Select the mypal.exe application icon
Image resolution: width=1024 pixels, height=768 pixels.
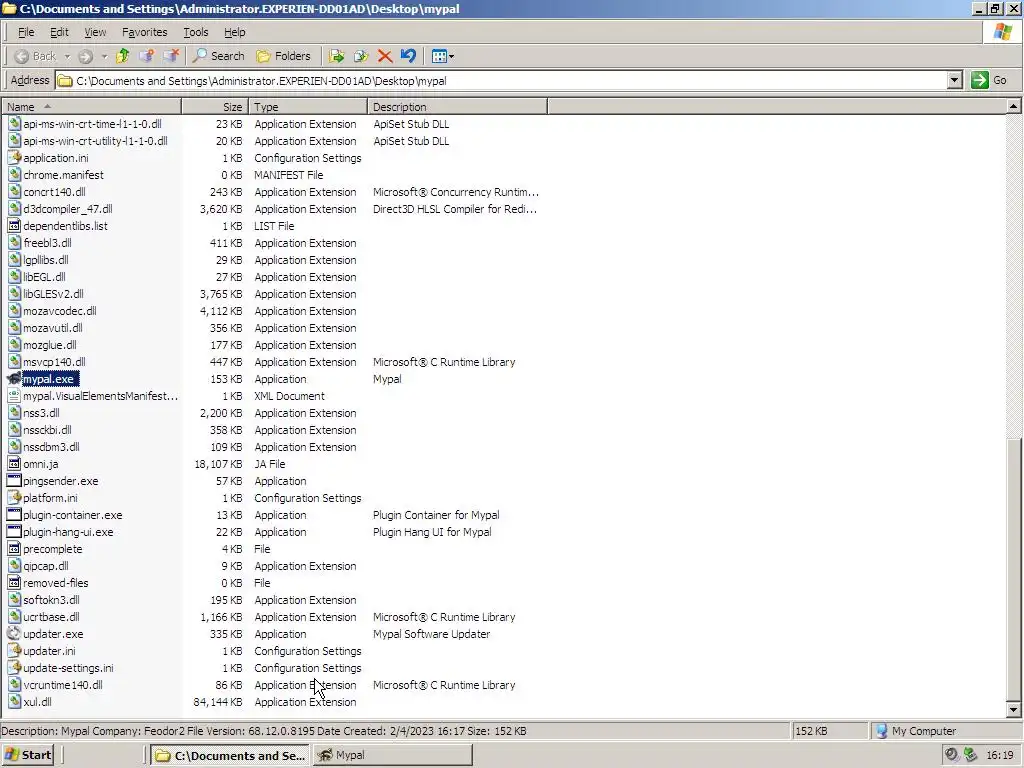(x=14, y=379)
